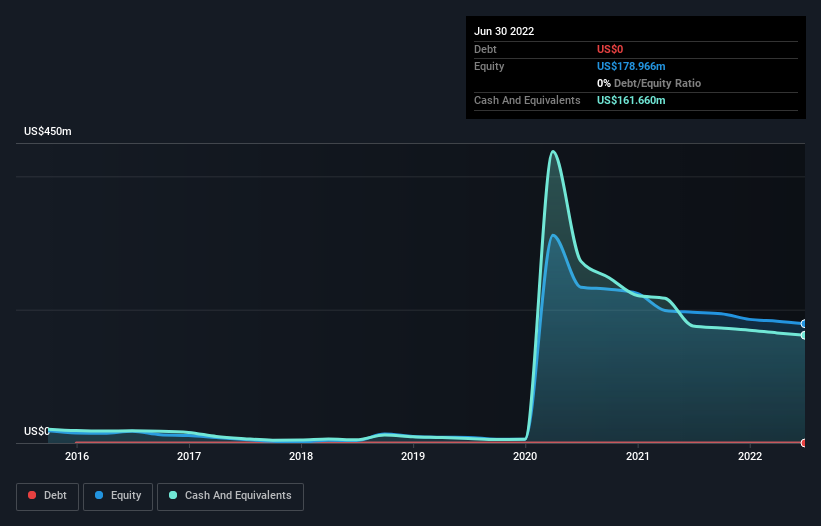Click Cash And Equivalents label in tooltip

(527, 100)
